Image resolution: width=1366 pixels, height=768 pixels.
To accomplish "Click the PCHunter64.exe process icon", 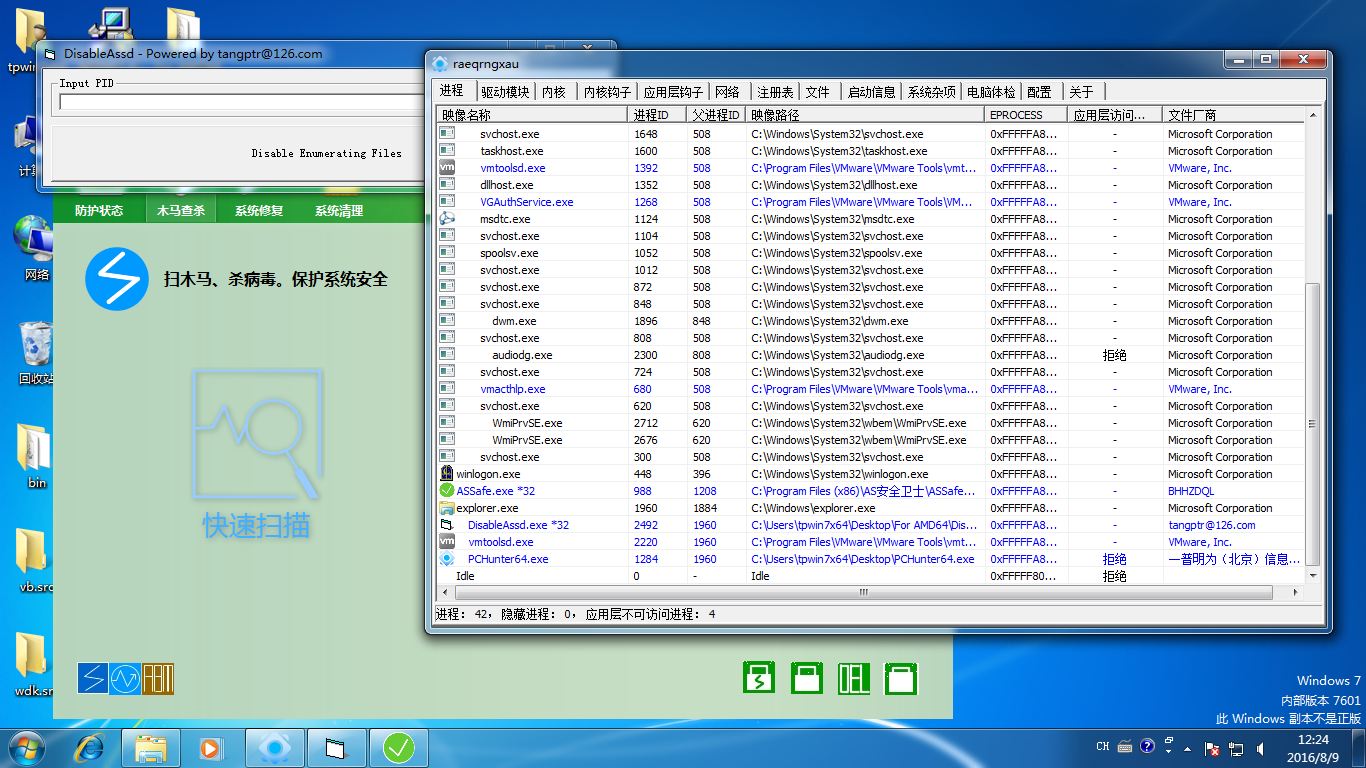I will coord(447,559).
